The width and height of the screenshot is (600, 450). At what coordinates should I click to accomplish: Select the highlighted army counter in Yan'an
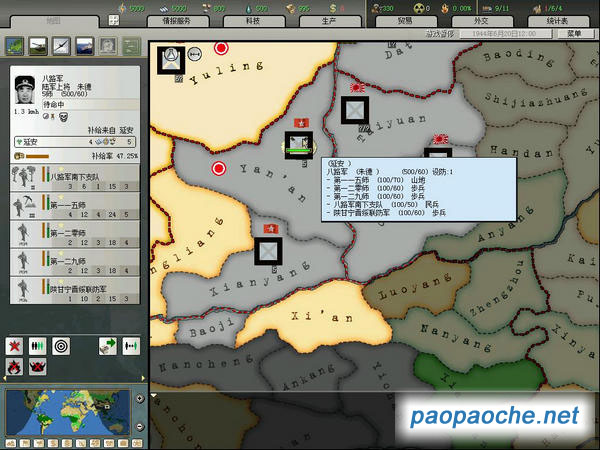(299, 145)
